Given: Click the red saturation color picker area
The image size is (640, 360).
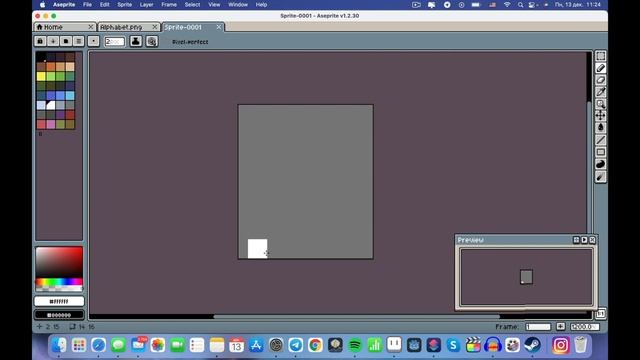Looking at the screenshot, I should pos(59,262).
